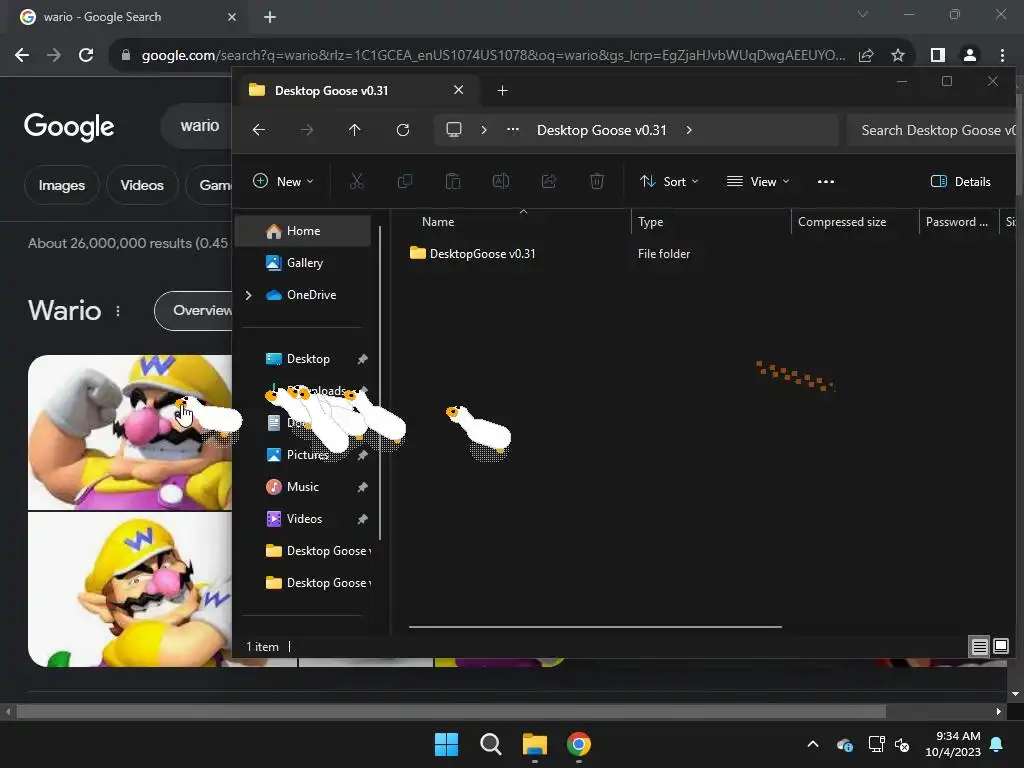The image size is (1024, 768).
Task: Toggle the Details pane in Explorer
Action: pyautogui.click(x=961, y=182)
